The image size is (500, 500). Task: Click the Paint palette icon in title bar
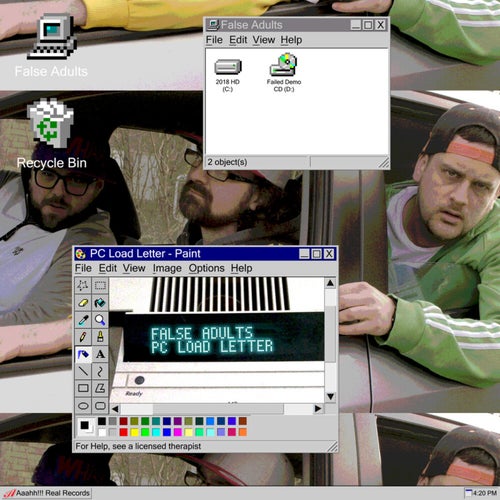point(80,254)
